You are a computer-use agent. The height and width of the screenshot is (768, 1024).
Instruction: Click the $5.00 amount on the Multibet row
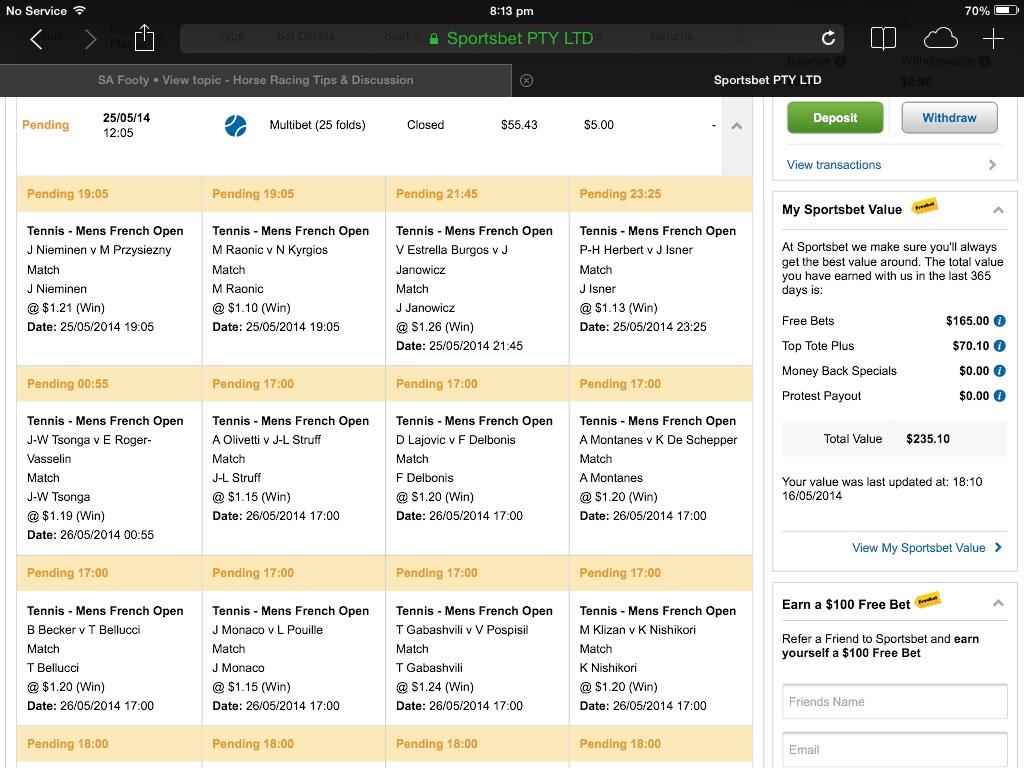click(599, 125)
